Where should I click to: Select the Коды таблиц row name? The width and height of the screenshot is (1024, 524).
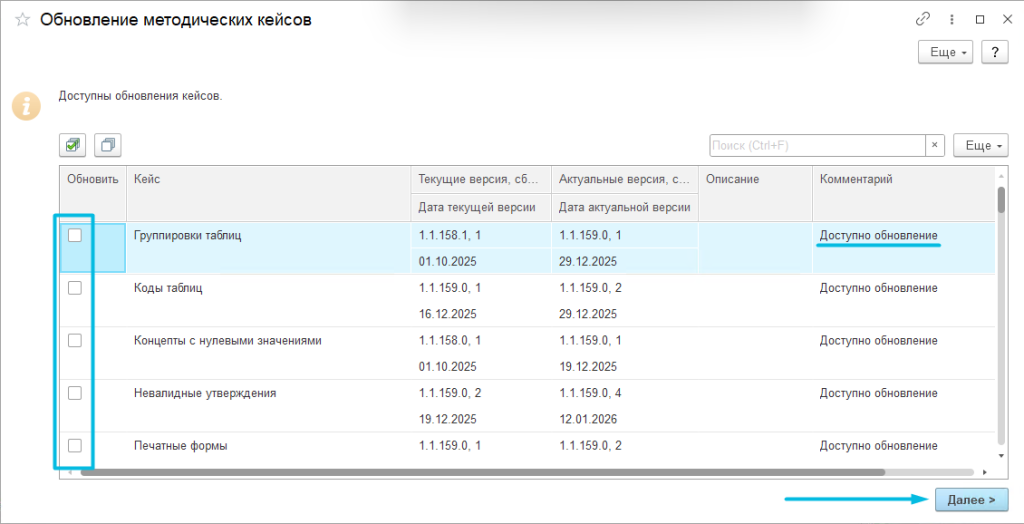coord(168,287)
